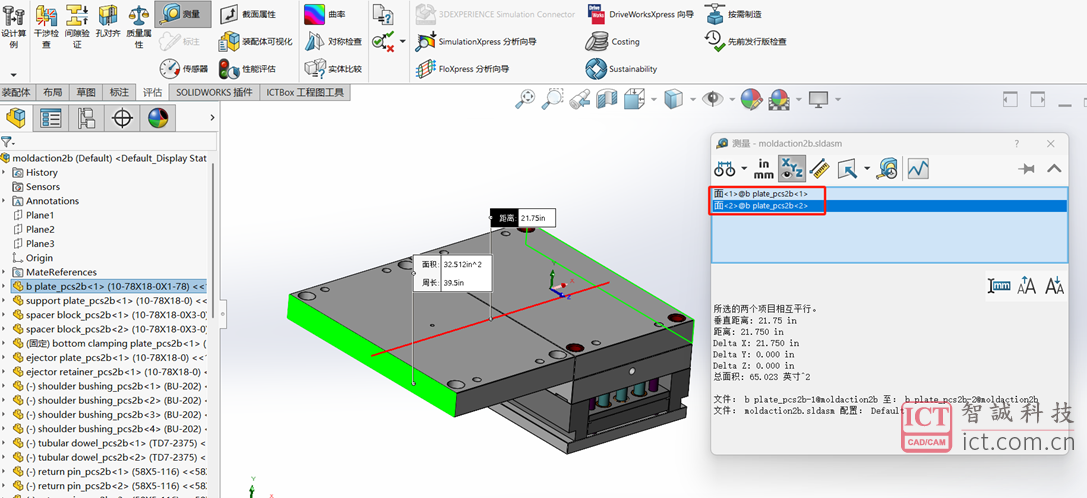Switch to the 标注 tab
Screen dimensions: 1087x498
click(x=119, y=92)
